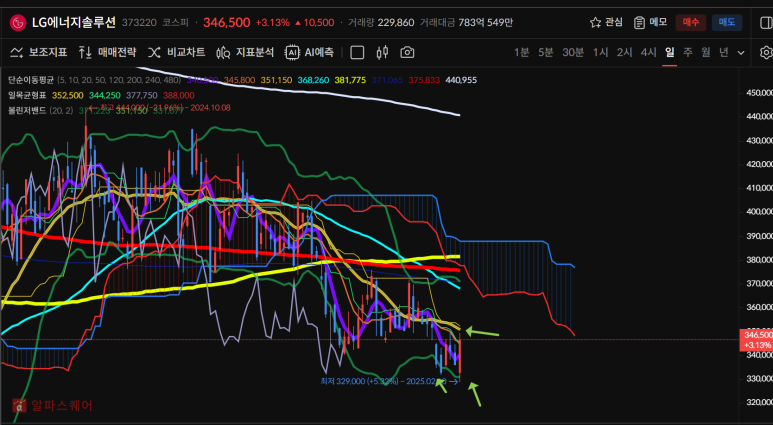Viewport: 773px width, 425px height.
Task: Click the price-axis tag 346,500 +3.13%
Action: coord(756,340)
